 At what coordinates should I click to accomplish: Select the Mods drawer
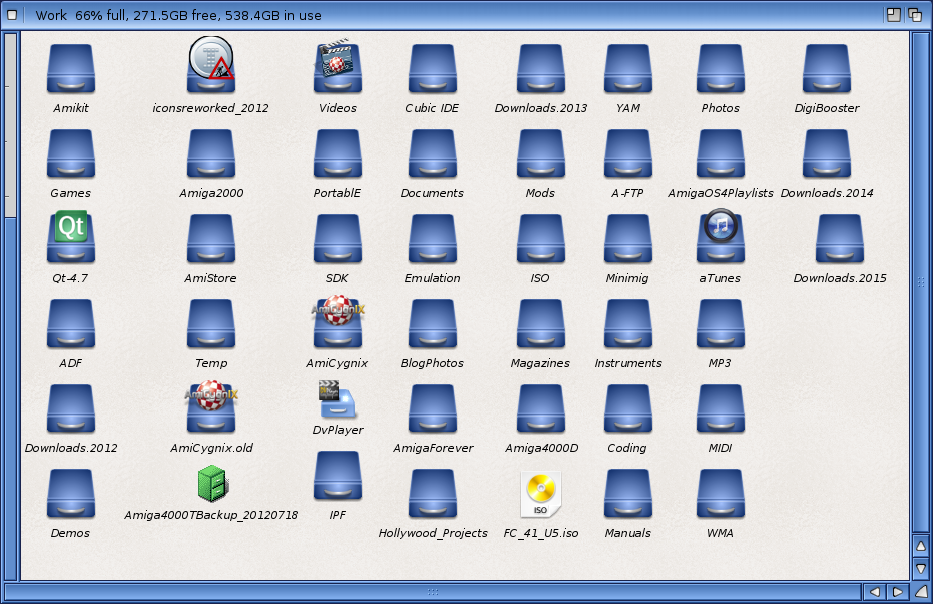click(x=540, y=154)
